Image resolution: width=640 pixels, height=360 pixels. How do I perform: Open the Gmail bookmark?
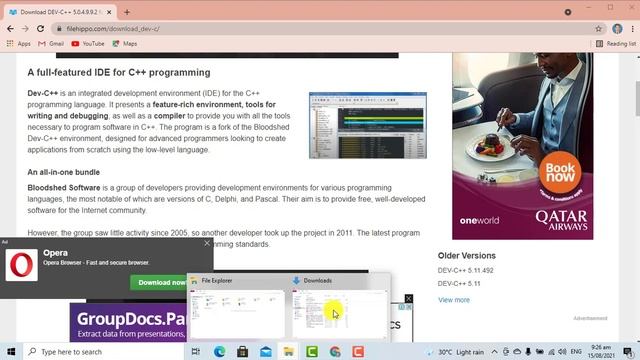click(x=51, y=44)
